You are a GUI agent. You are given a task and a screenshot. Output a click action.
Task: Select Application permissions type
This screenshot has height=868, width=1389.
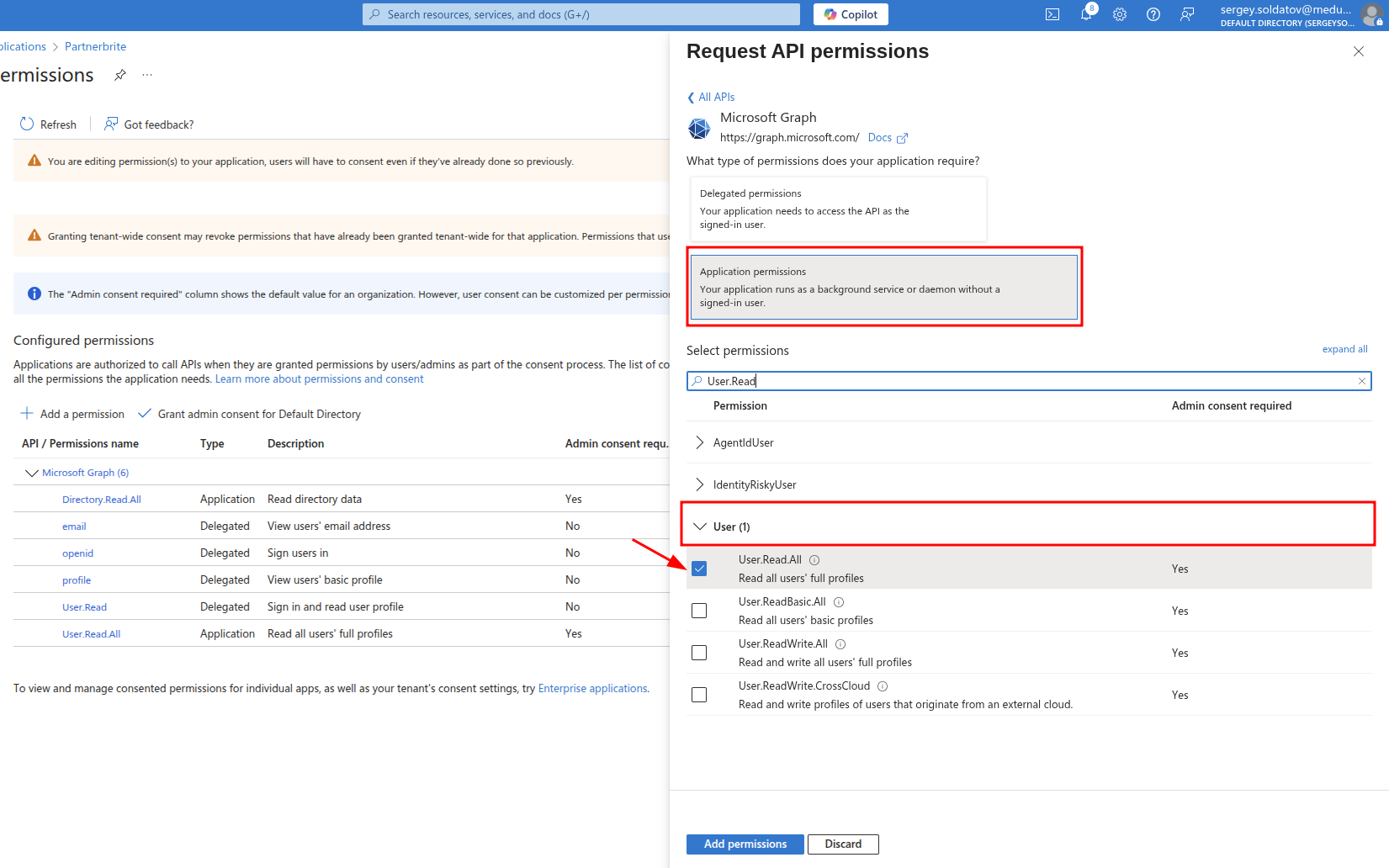point(884,287)
